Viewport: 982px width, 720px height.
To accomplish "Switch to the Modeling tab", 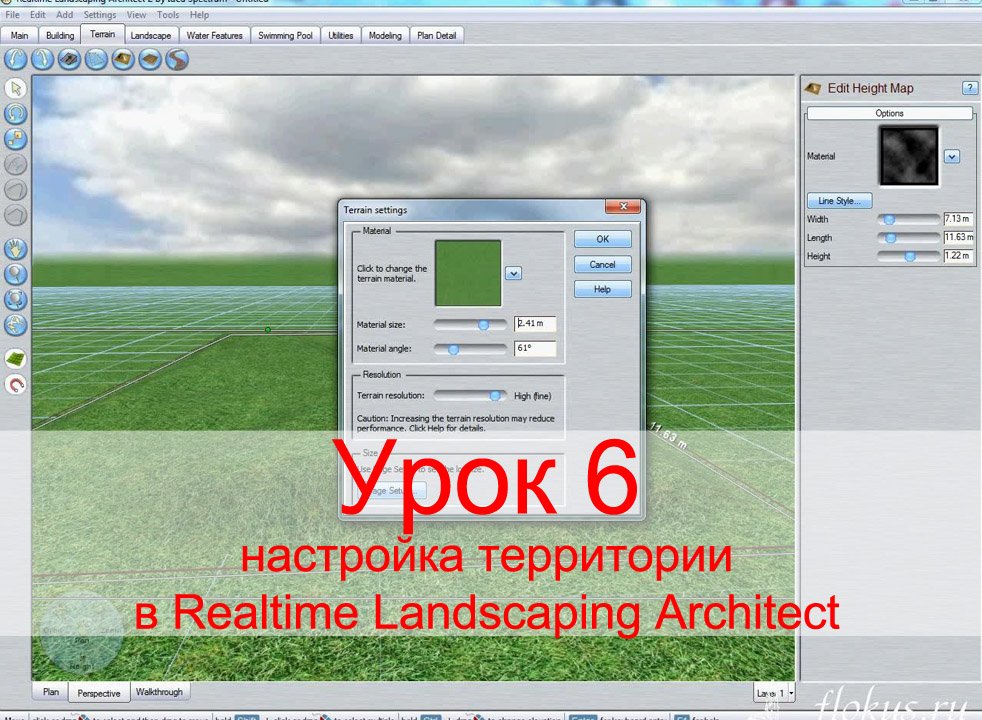I will (385, 36).
